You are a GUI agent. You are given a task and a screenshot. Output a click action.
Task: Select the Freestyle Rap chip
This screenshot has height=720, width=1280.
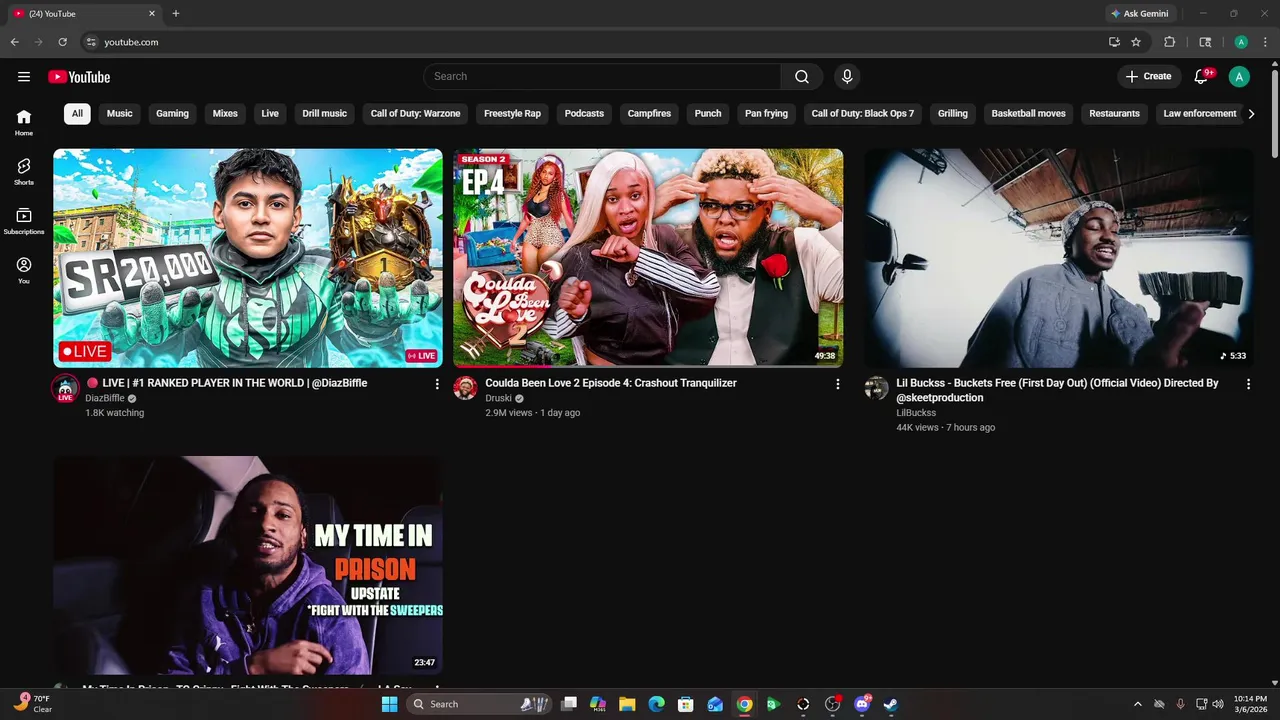512,114
